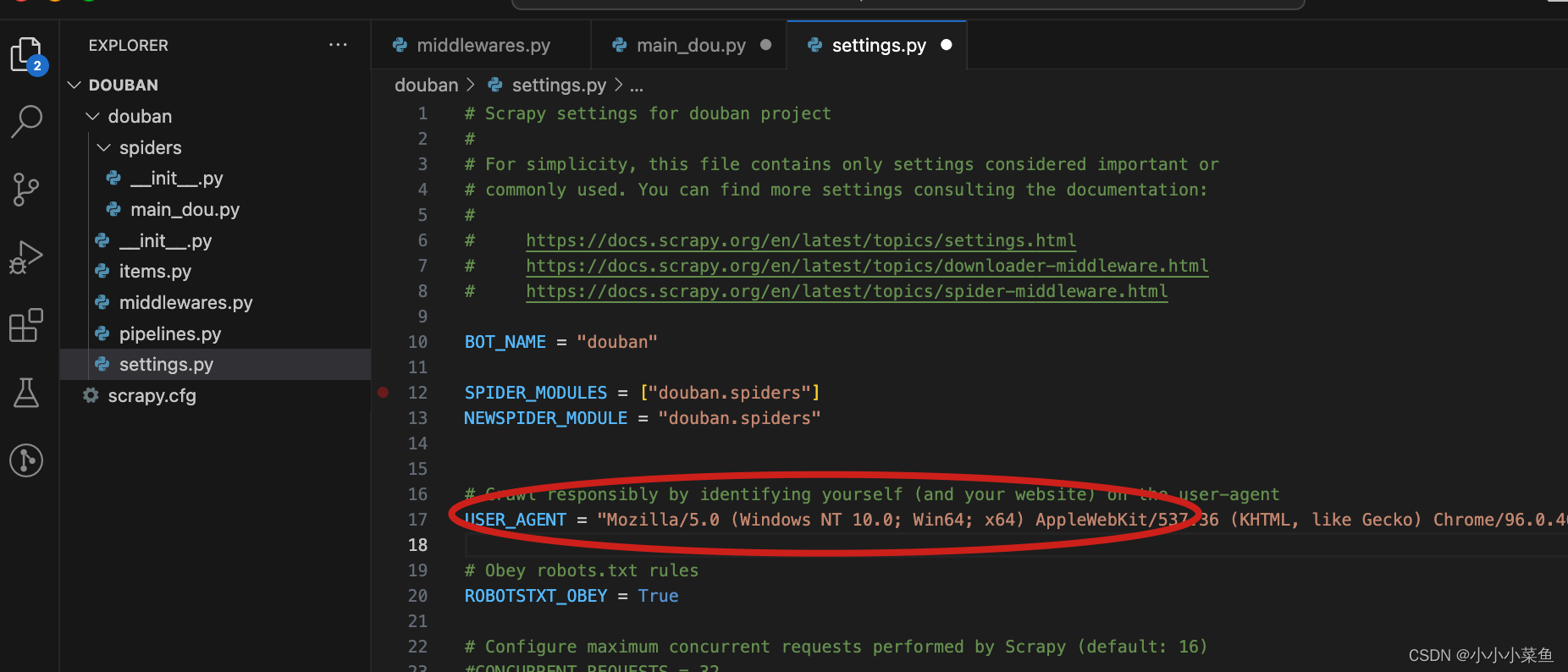The width and height of the screenshot is (1568, 672).
Task: Click the USER_AGENT variable
Action: tap(516, 520)
